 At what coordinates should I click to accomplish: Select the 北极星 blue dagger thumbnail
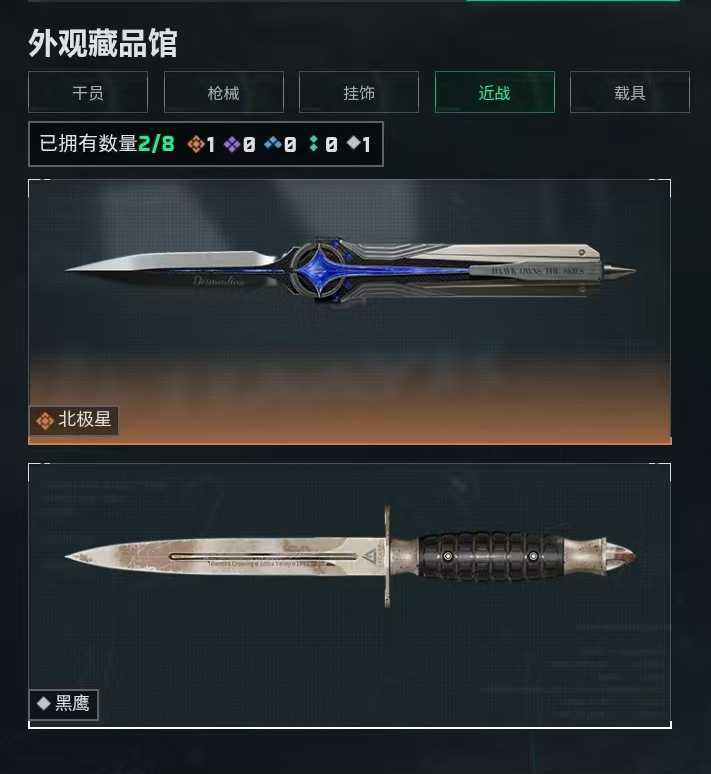click(350, 312)
